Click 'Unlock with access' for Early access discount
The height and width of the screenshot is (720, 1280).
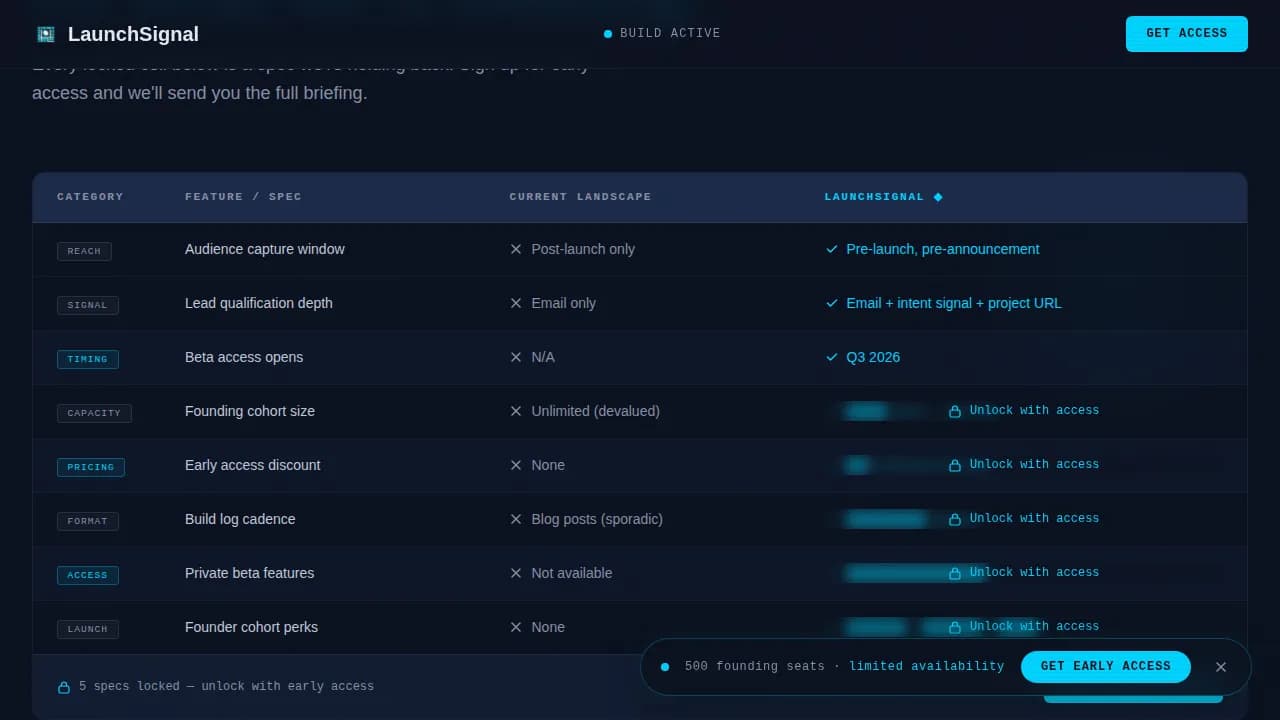click(x=1034, y=465)
